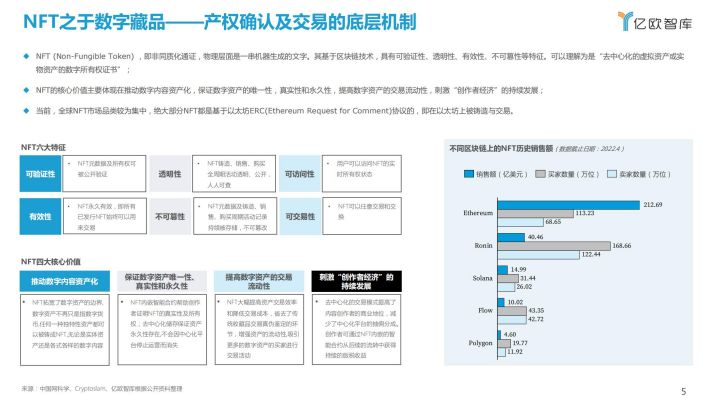Viewport: 710px width, 399px height.
Task: Click the blue 销售额 legend swatch
Action: [469, 174]
